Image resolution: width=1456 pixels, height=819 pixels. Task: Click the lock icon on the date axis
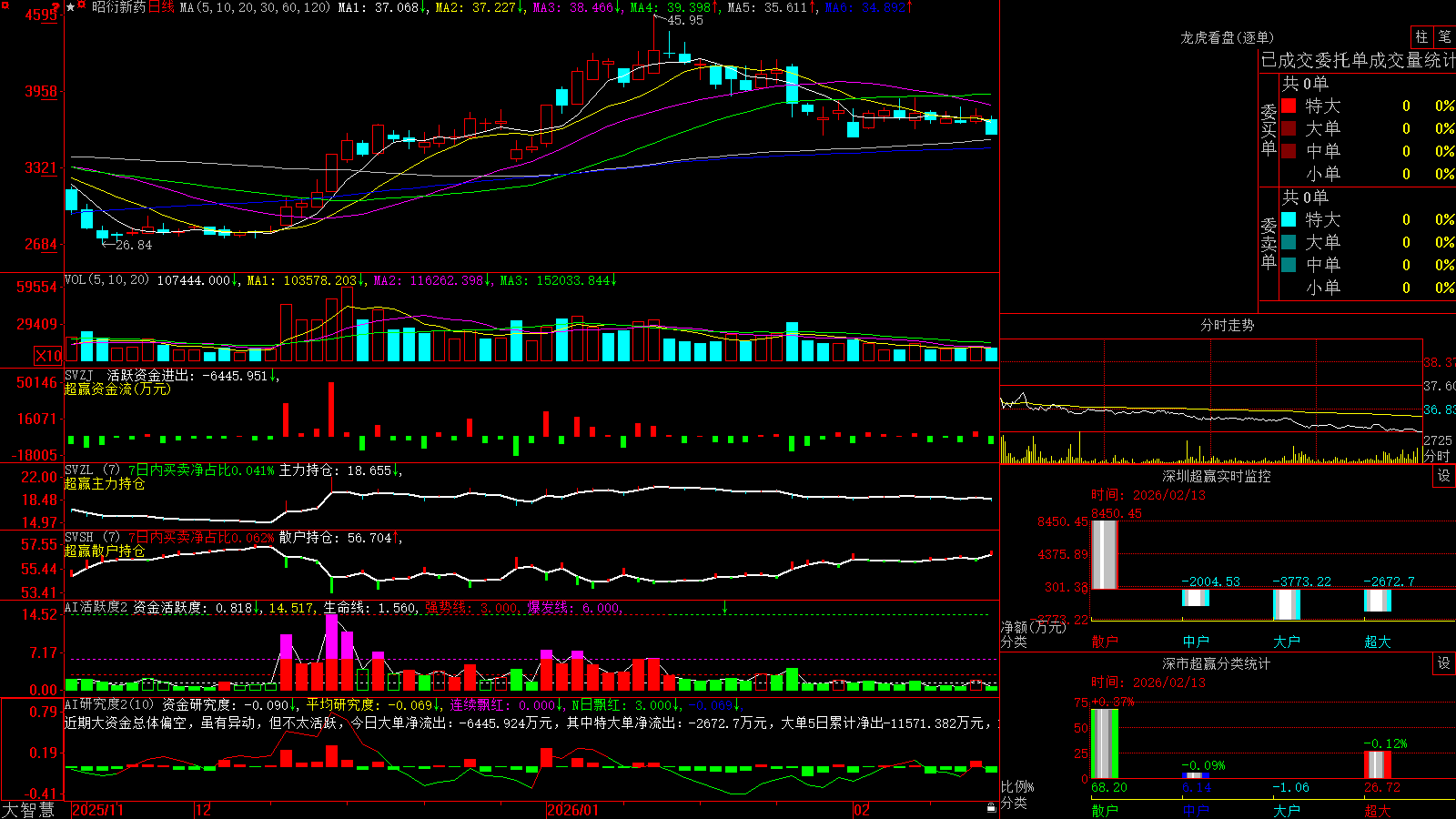(x=991, y=808)
